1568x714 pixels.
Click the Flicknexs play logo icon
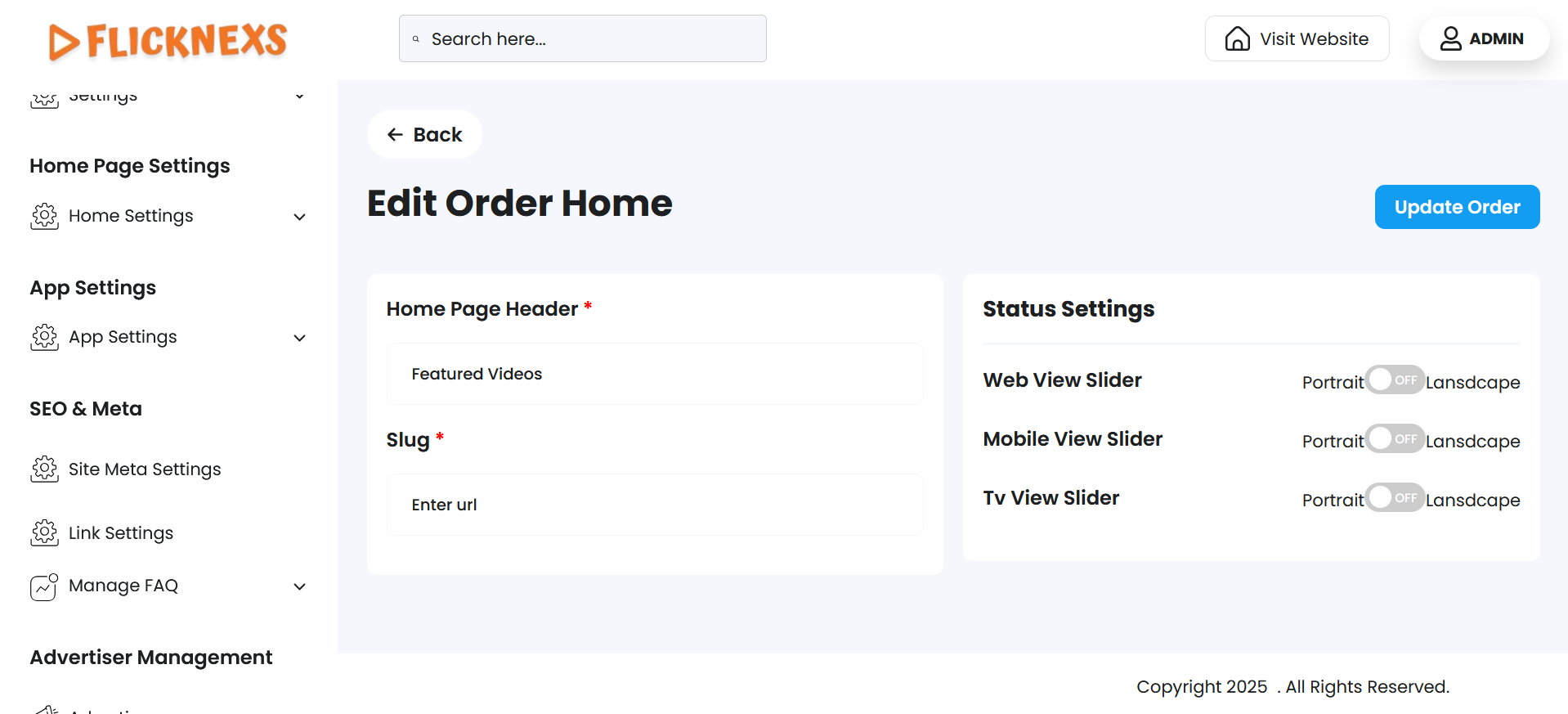coord(64,43)
